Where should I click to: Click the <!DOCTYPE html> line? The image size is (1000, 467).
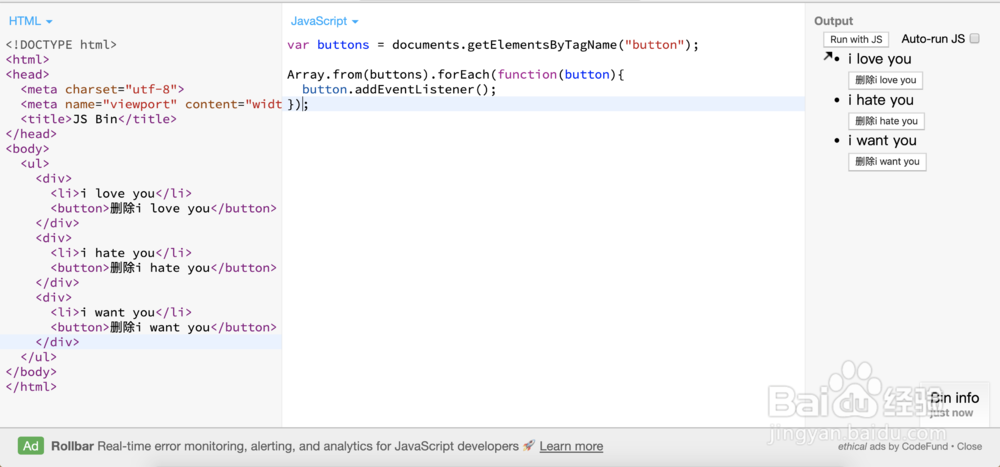tap(61, 45)
